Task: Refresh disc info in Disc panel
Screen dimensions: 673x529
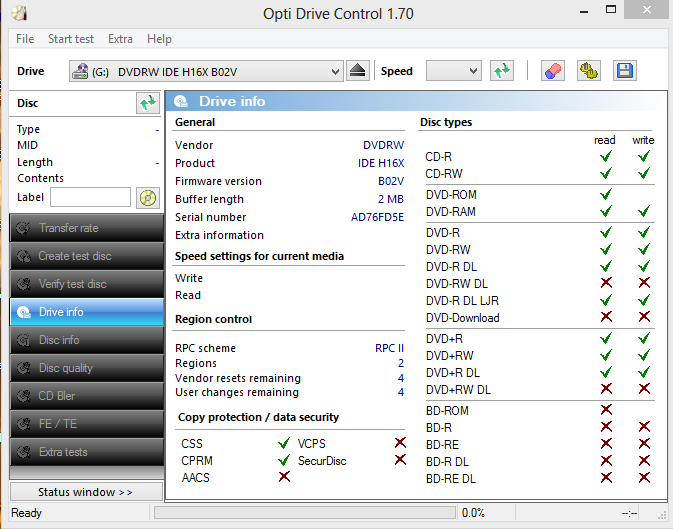Action: click(148, 103)
